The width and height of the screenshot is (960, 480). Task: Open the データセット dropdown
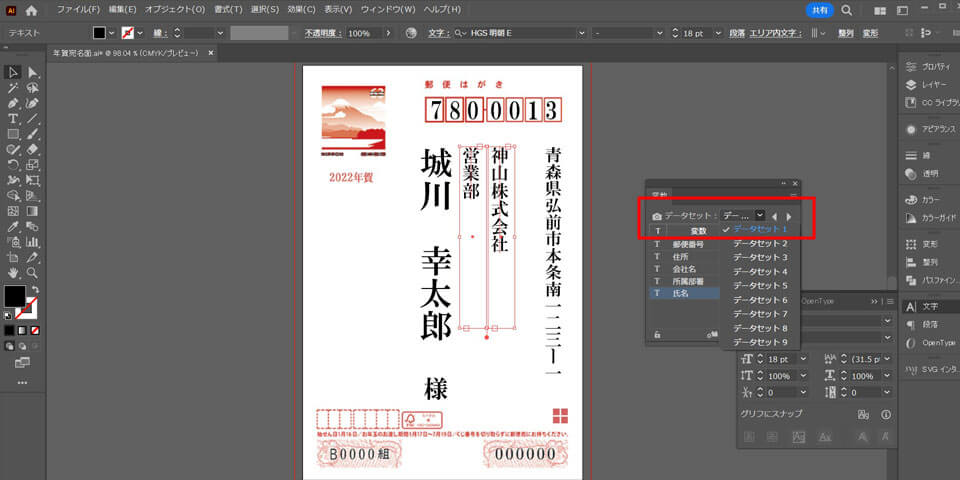pos(759,215)
